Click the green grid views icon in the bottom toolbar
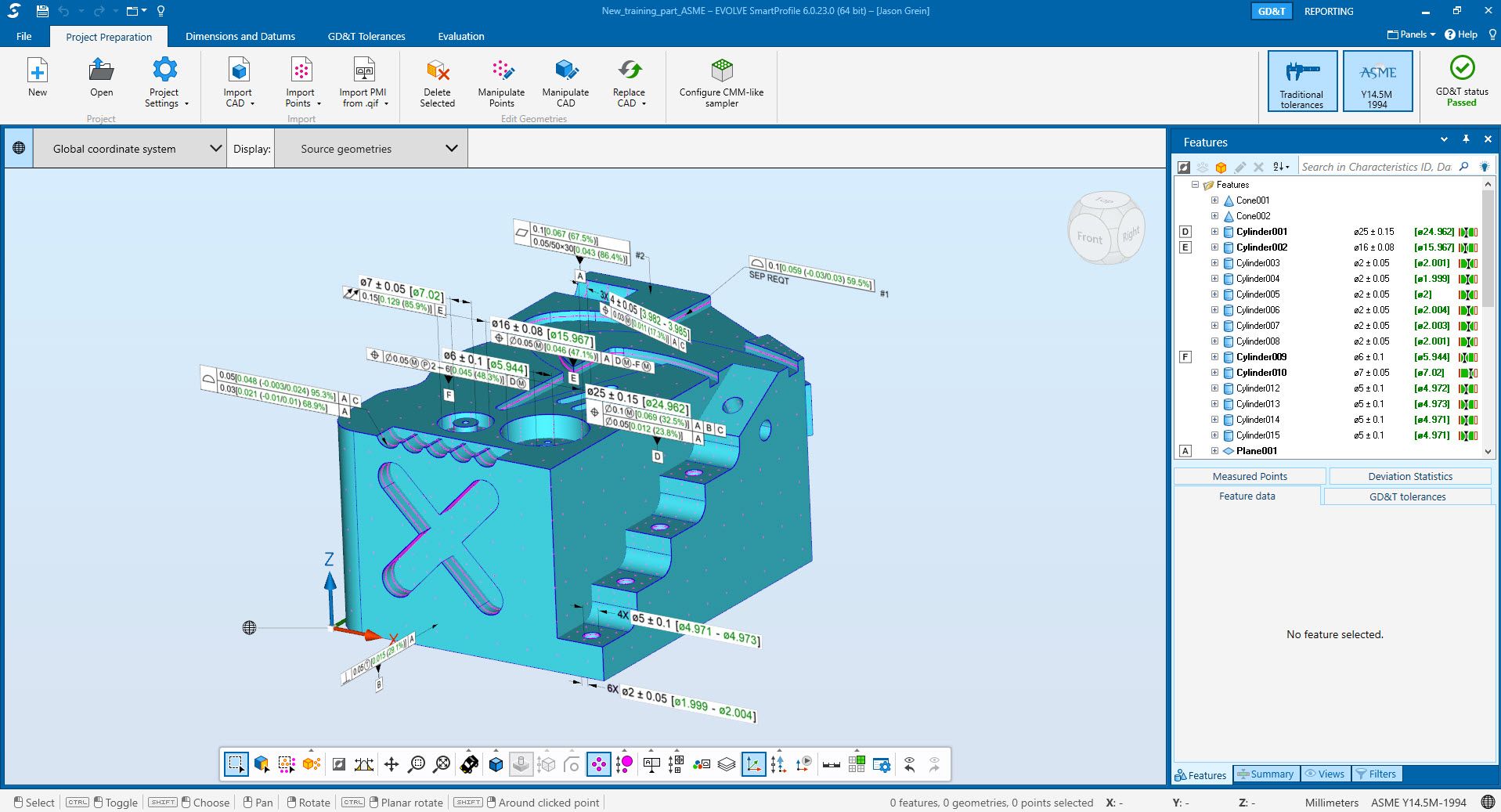Viewport: 1501px width, 812px height. tap(857, 764)
